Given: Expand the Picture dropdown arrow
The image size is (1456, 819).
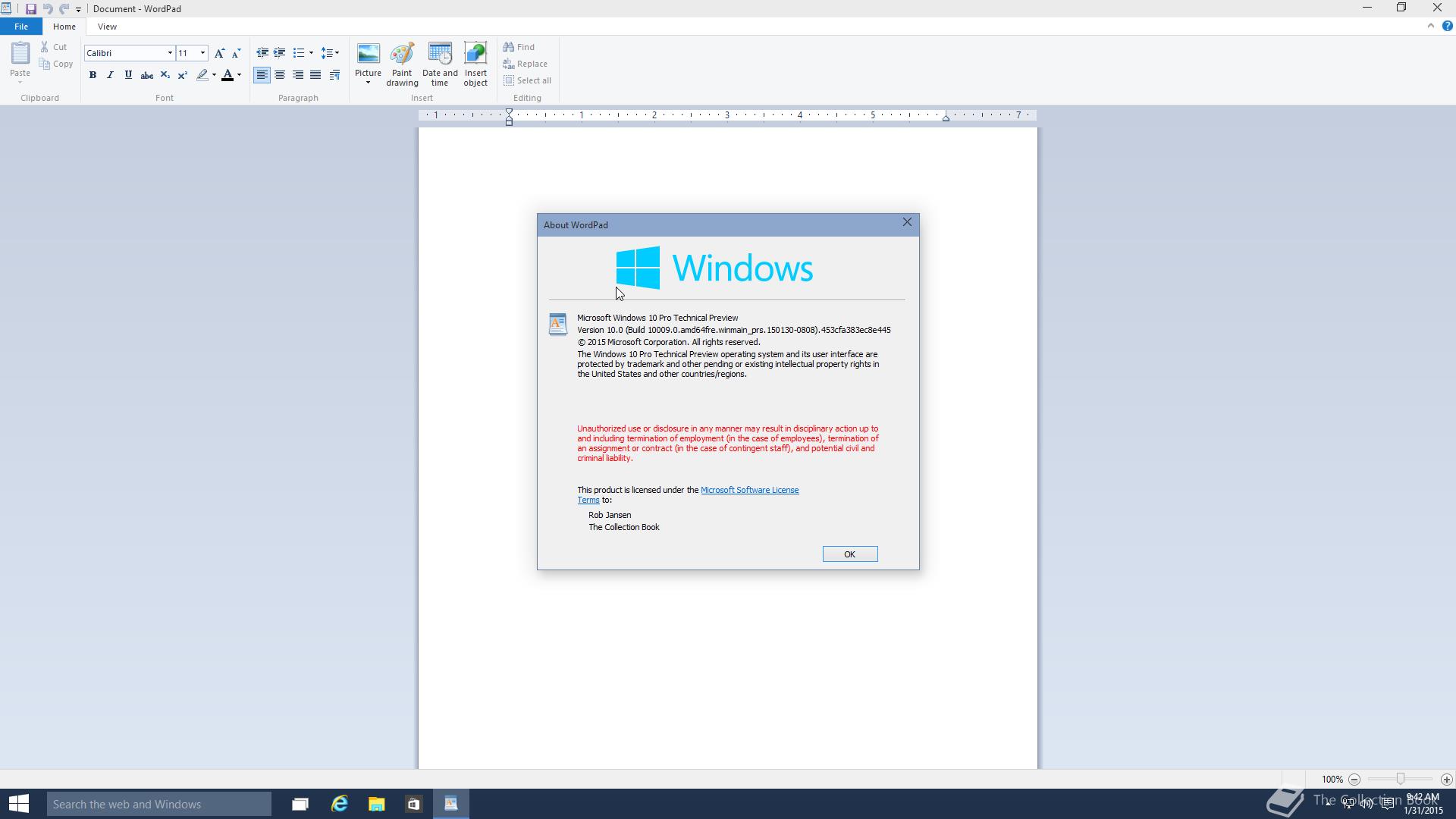Looking at the screenshot, I should [x=368, y=82].
